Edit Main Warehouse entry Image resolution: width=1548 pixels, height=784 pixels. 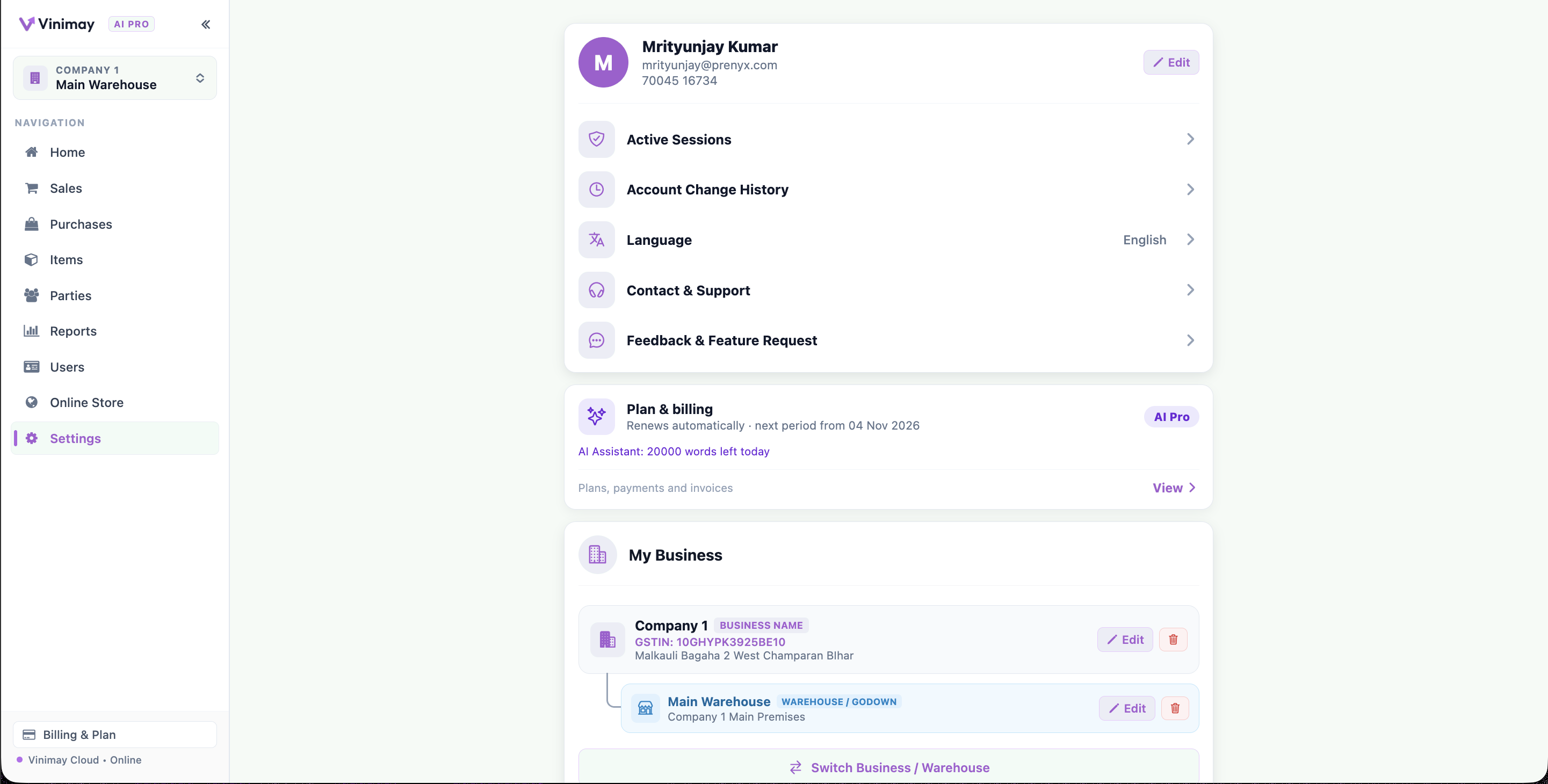1127,709
